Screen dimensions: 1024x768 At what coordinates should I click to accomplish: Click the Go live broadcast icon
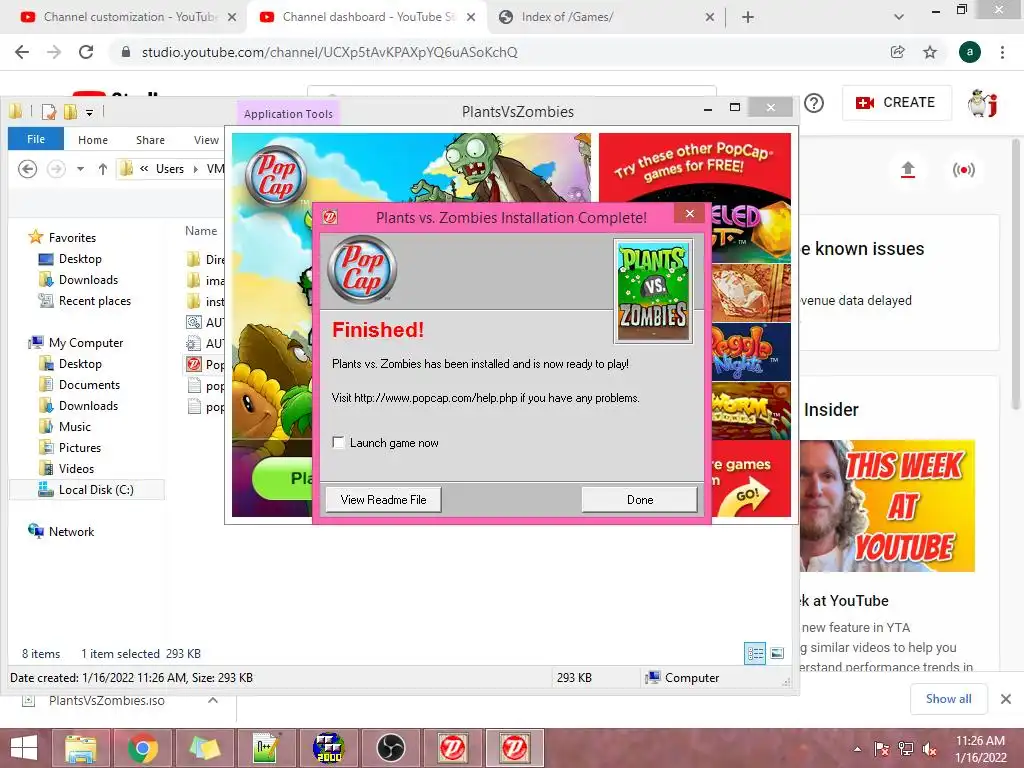tap(963, 170)
